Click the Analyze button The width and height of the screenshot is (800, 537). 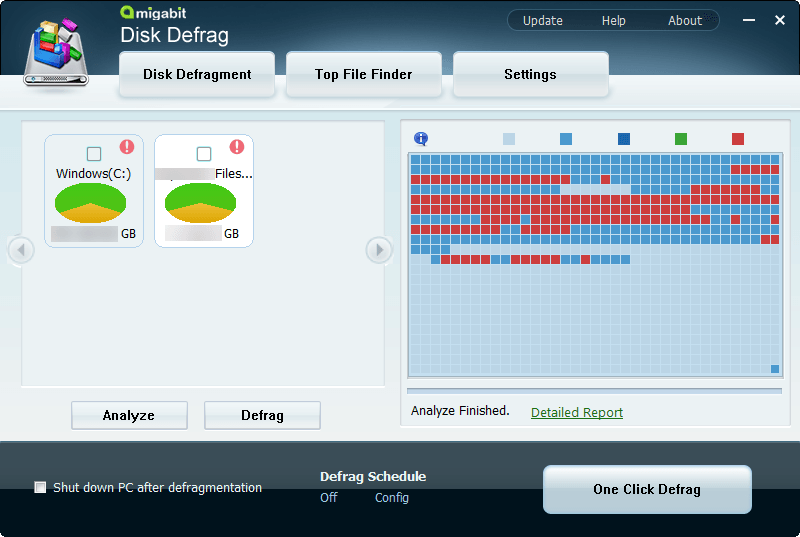(x=129, y=415)
